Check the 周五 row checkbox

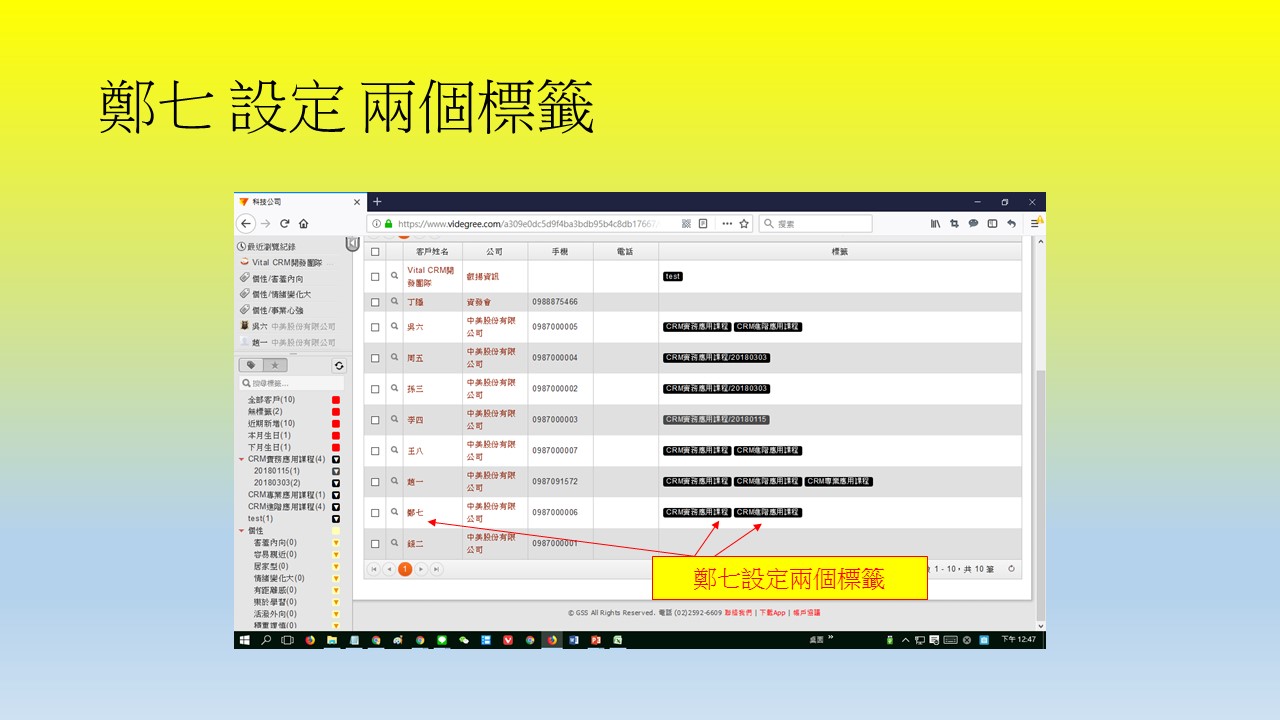pyautogui.click(x=375, y=358)
